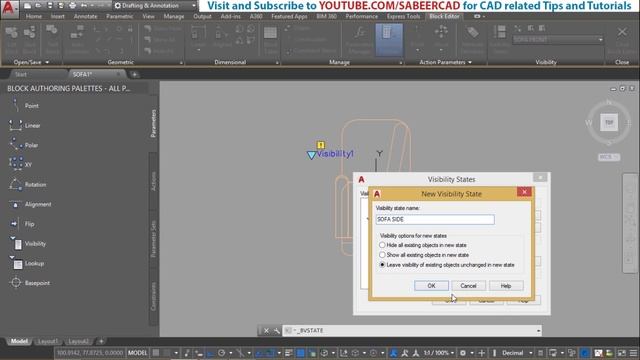Viewport: 640px width, 360px height.
Task: Click the WCS label below ViewCube
Action: 609,157
